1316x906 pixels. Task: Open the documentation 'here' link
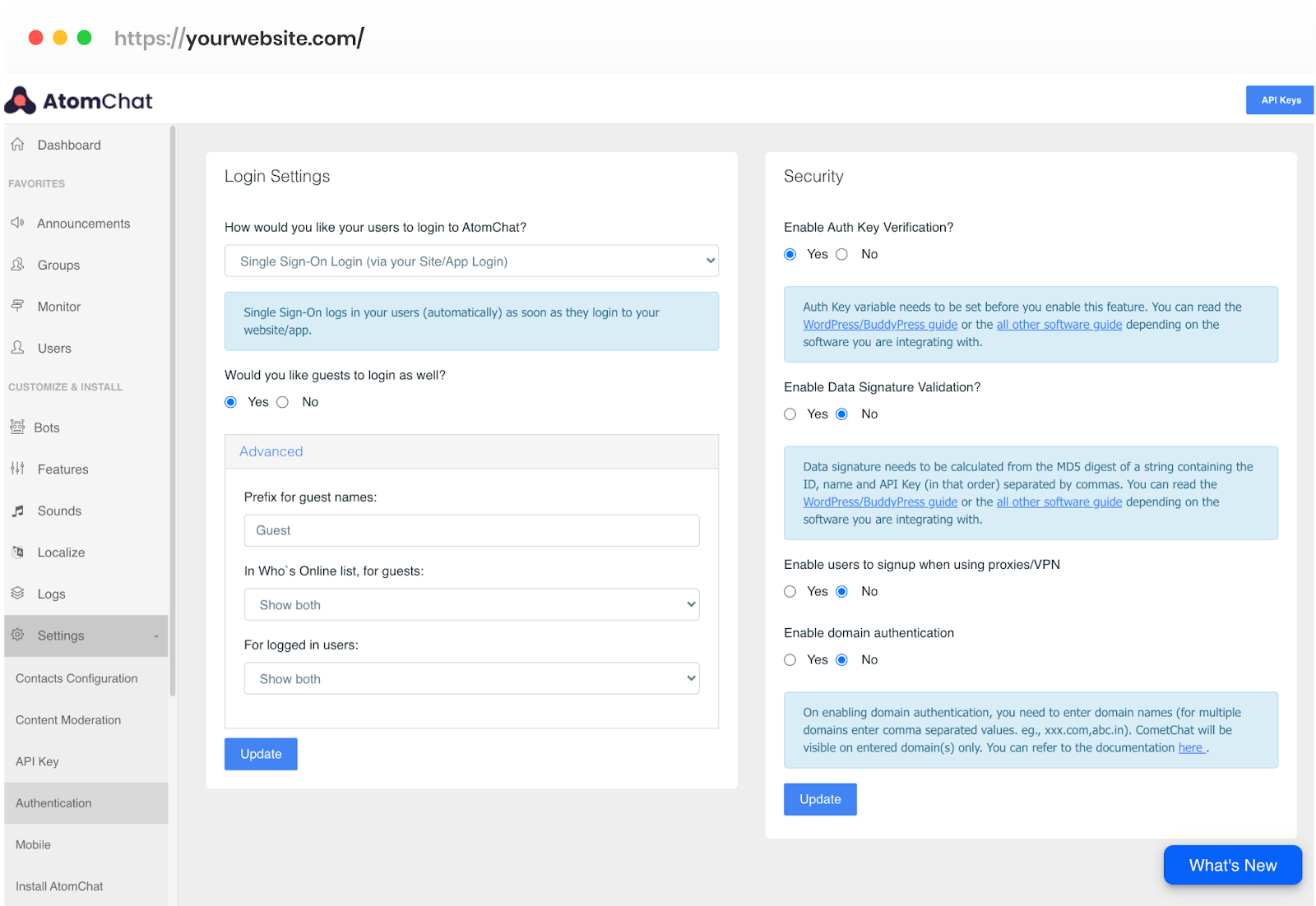click(1191, 747)
